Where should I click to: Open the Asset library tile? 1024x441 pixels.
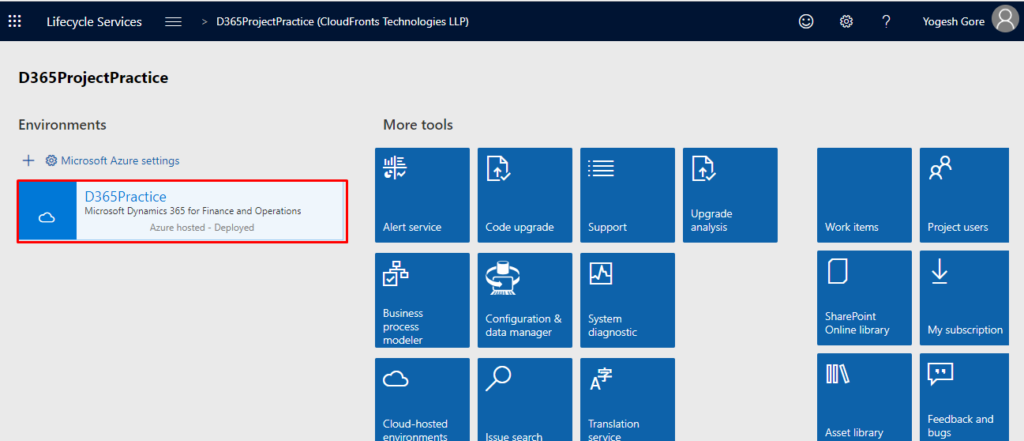[x=864, y=397]
